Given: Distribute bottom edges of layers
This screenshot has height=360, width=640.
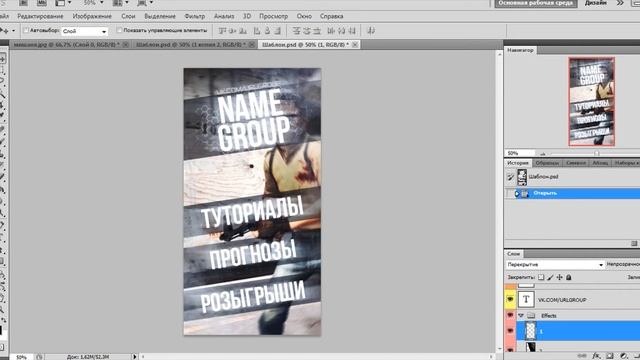Looking at the screenshot, I should pos(317,31).
